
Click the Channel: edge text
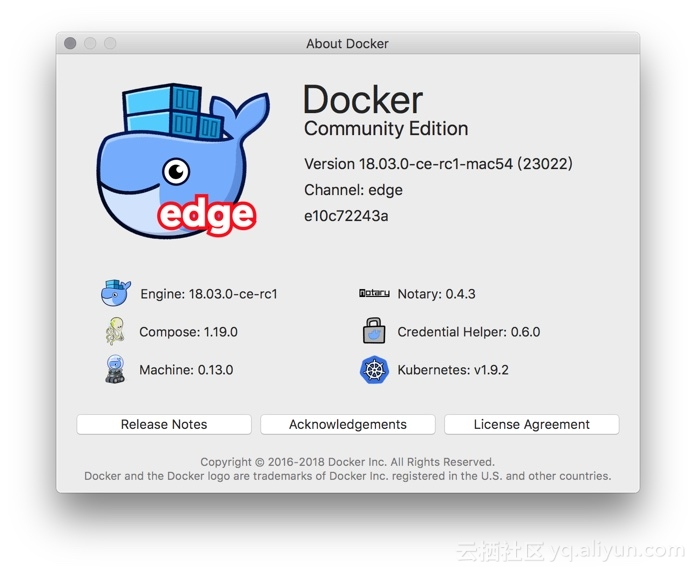[353, 190]
